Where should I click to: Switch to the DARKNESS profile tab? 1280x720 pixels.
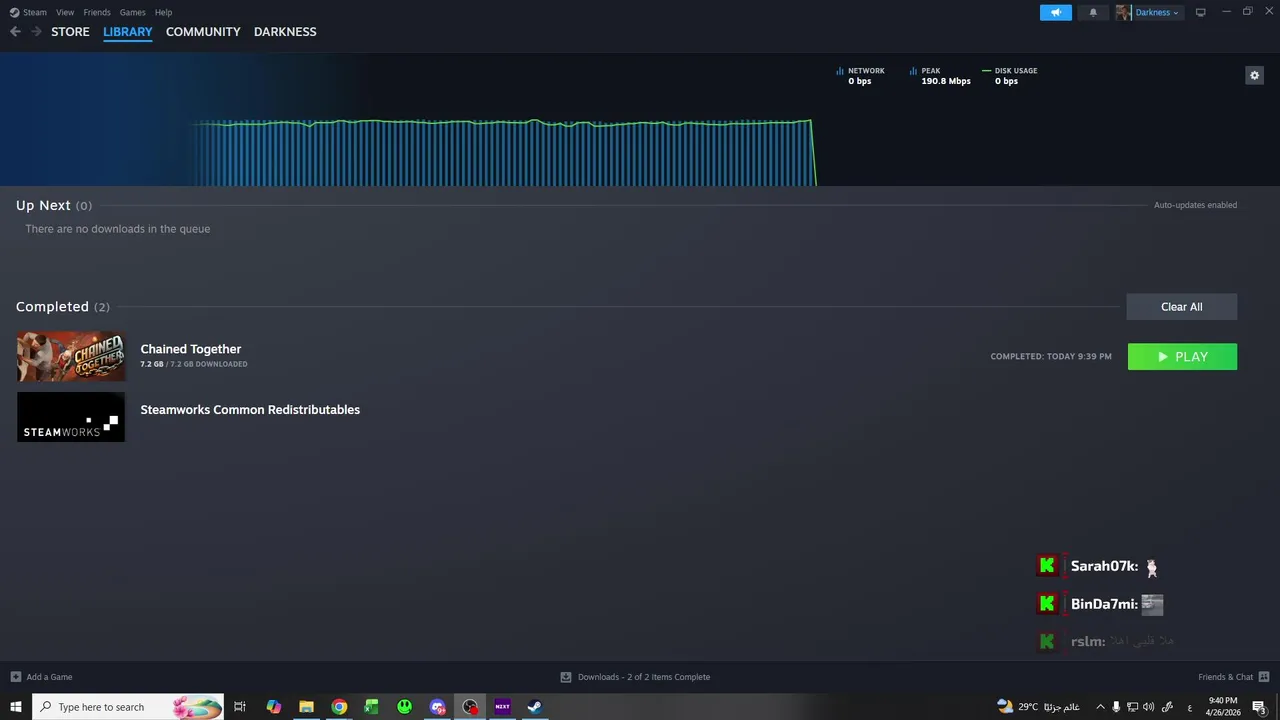285,32
